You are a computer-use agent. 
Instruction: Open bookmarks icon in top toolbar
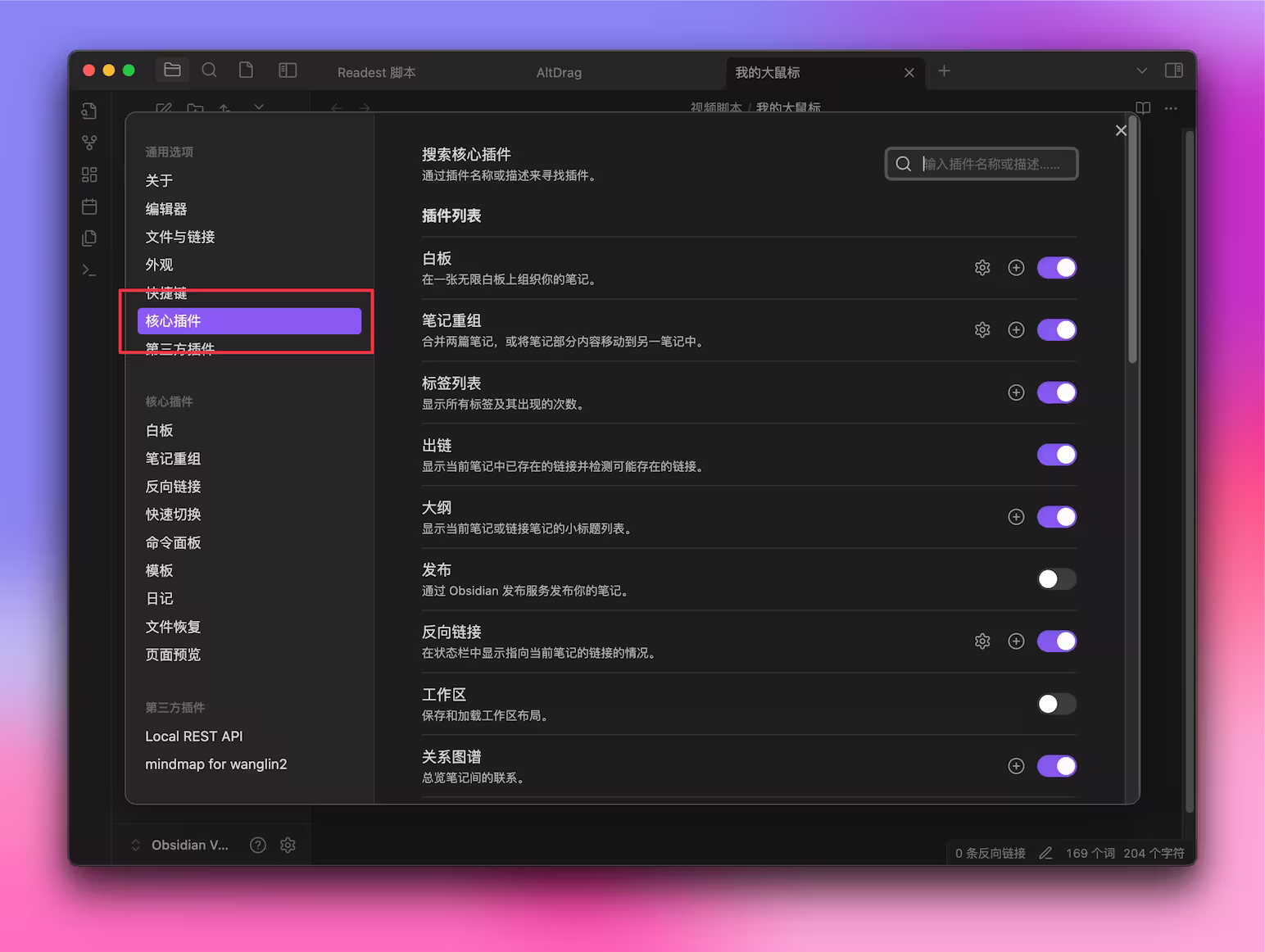coord(246,70)
